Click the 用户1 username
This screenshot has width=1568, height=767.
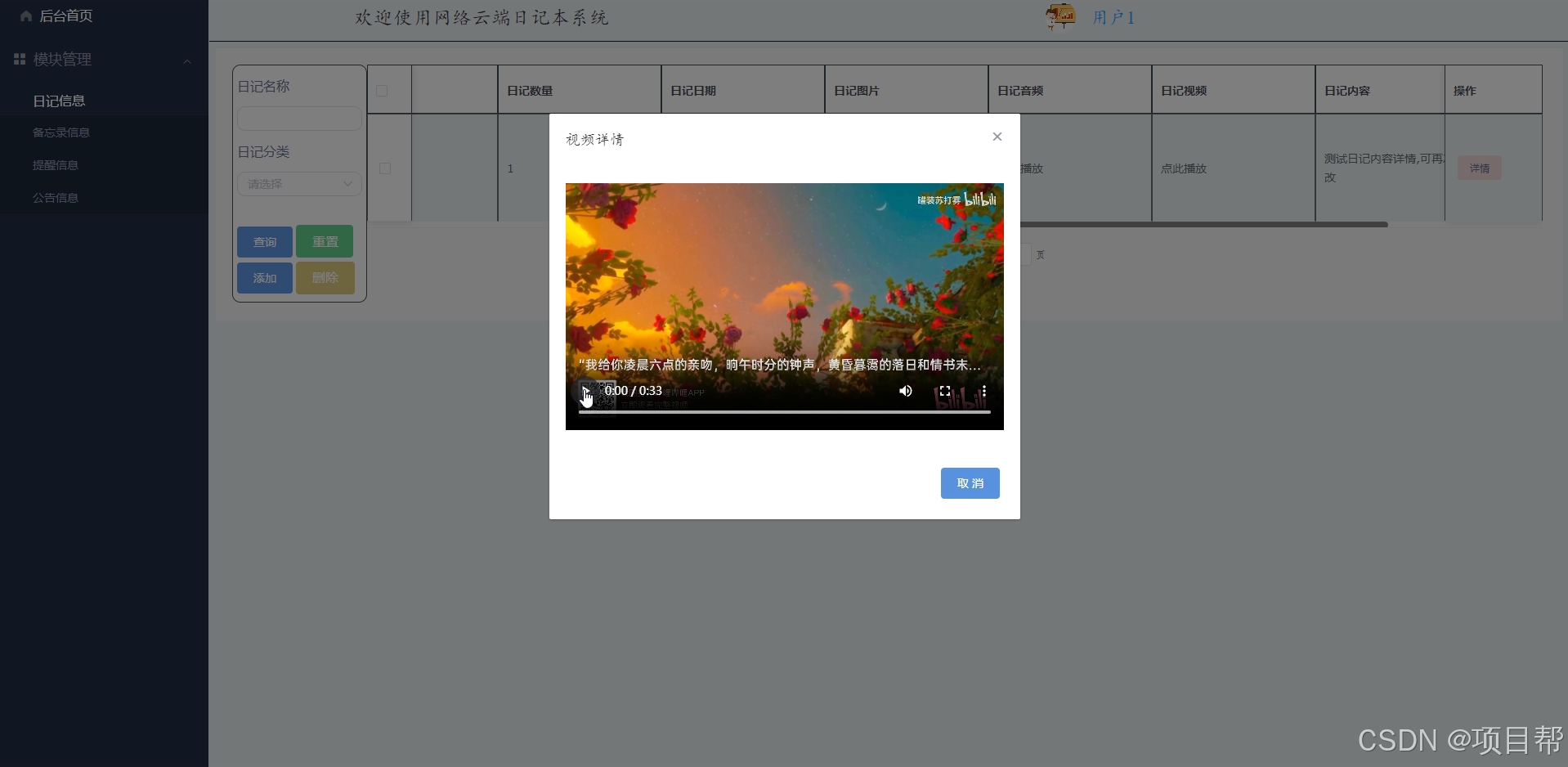point(1113,17)
